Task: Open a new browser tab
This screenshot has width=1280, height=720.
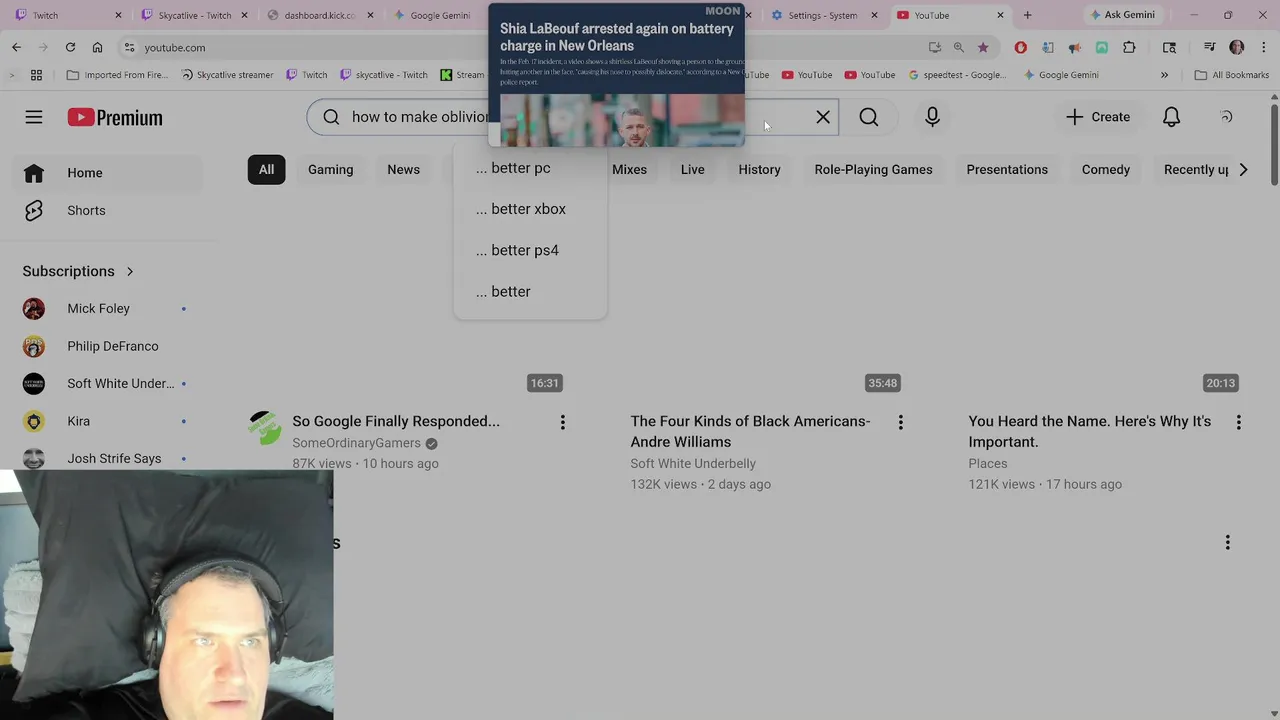Action: [1027, 15]
